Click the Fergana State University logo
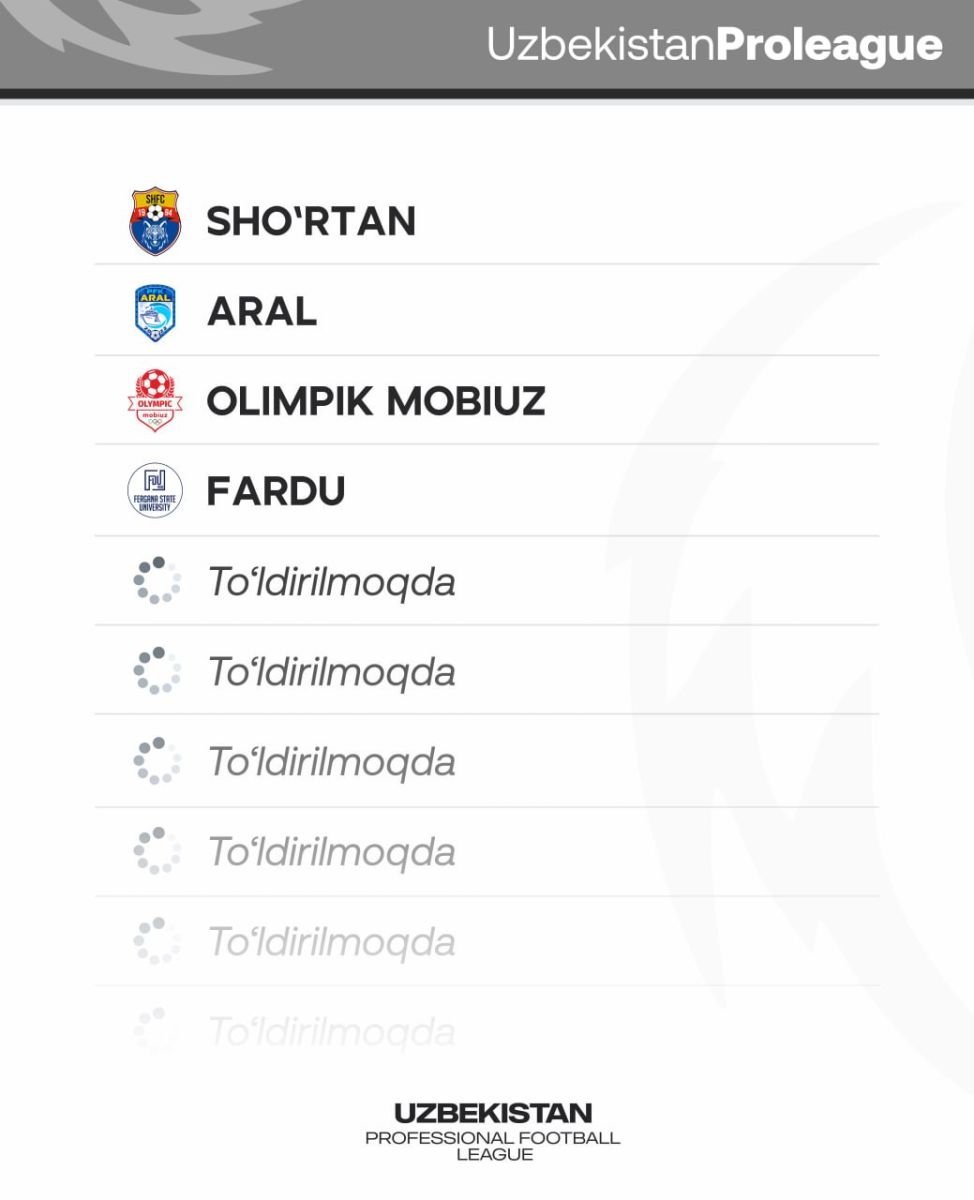 pyautogui.click(x=155, y=491)
